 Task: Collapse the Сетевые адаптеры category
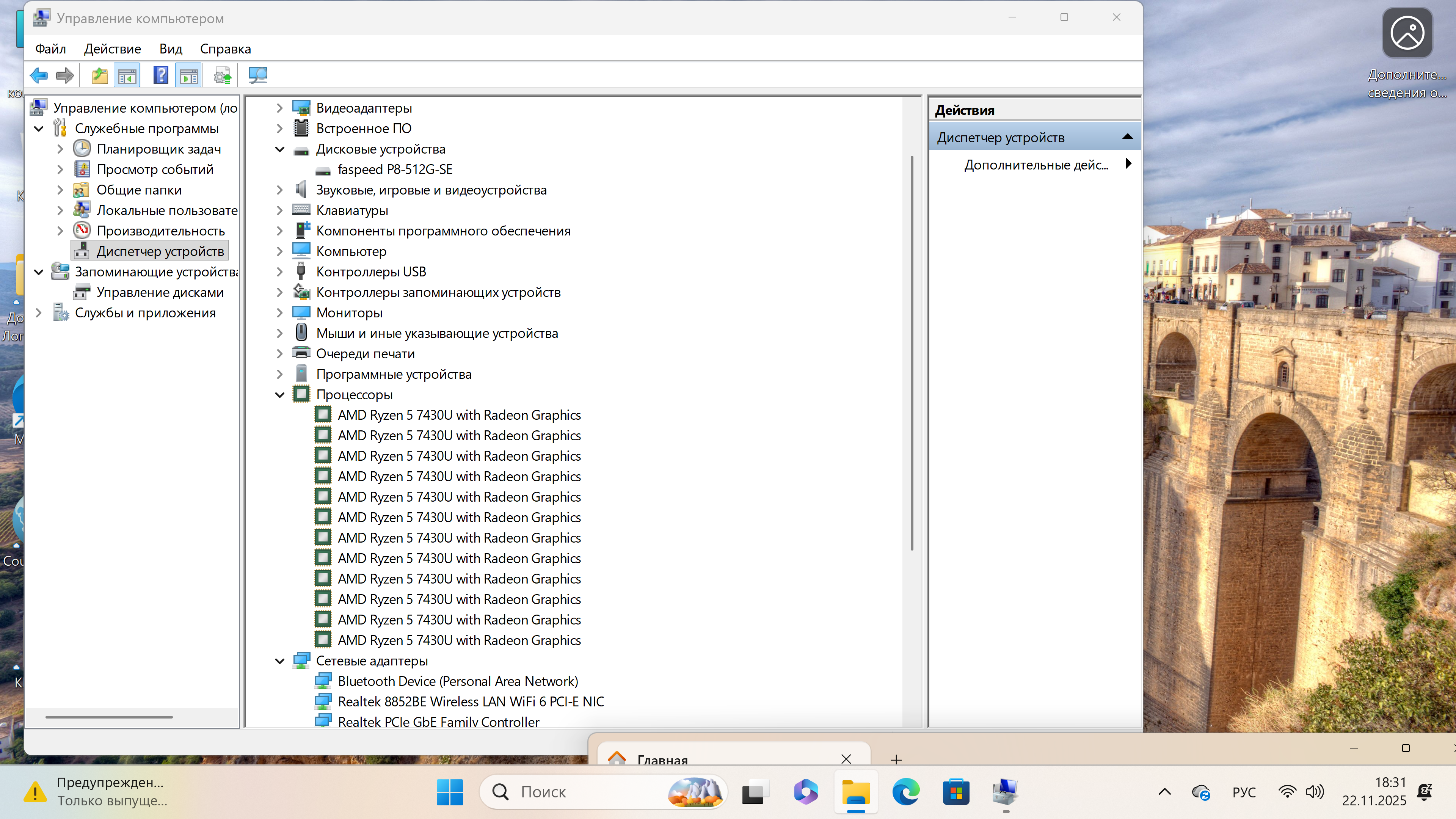[280, 661]
